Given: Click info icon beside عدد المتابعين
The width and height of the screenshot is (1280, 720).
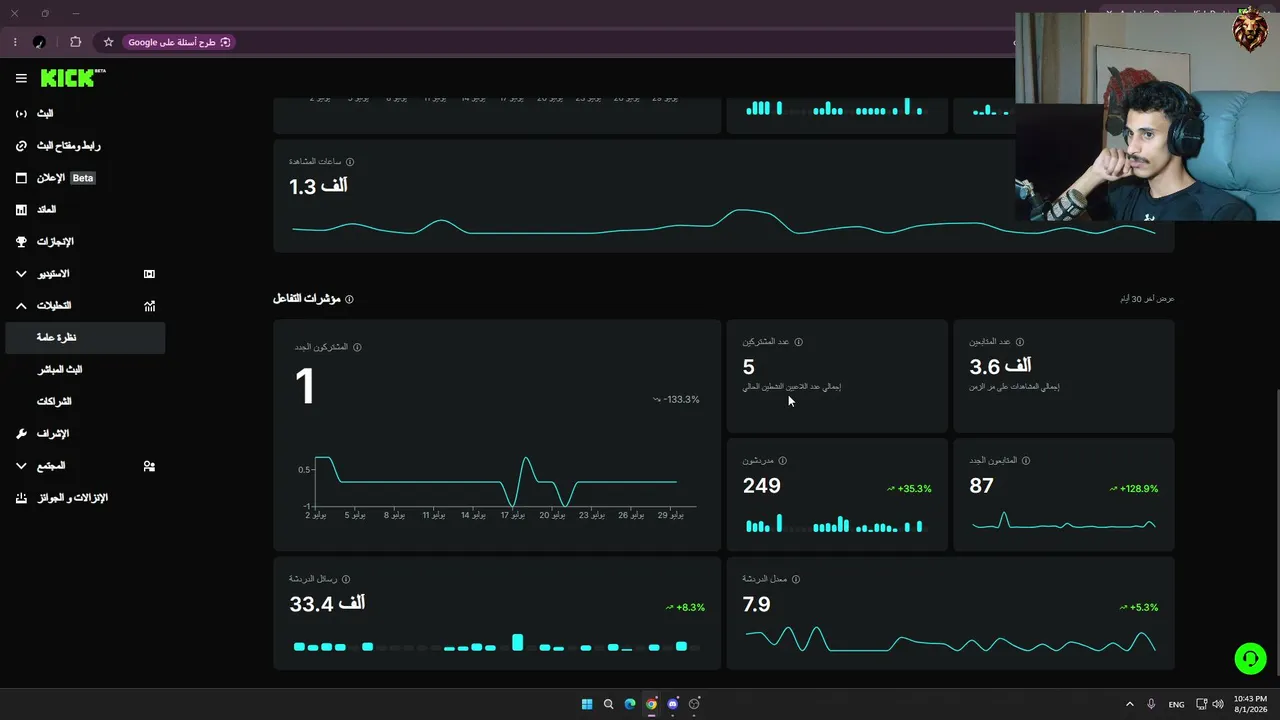Looking at the screenshot, I should coord(1020,342).
